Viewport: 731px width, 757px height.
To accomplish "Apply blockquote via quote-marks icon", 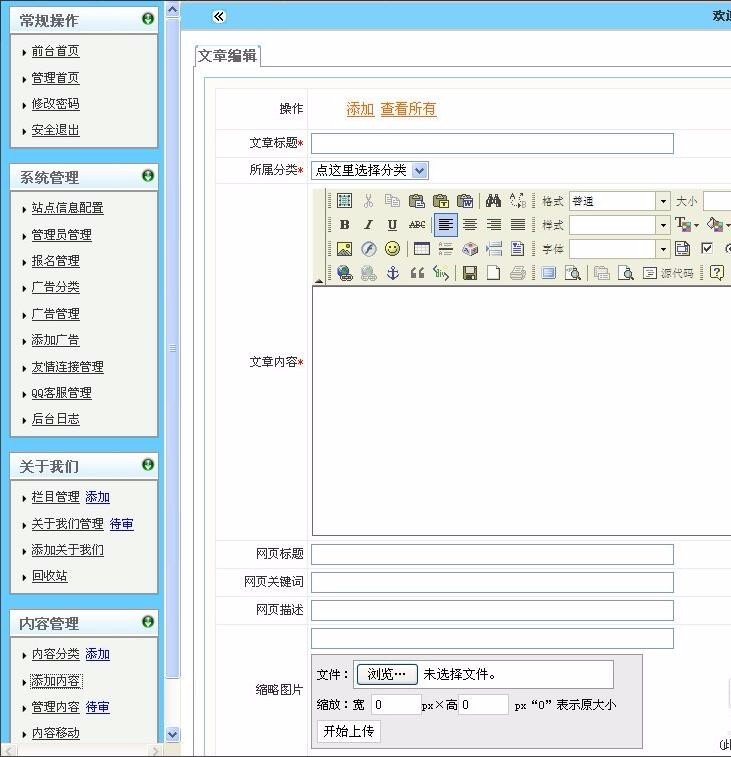I will [417, 273].
